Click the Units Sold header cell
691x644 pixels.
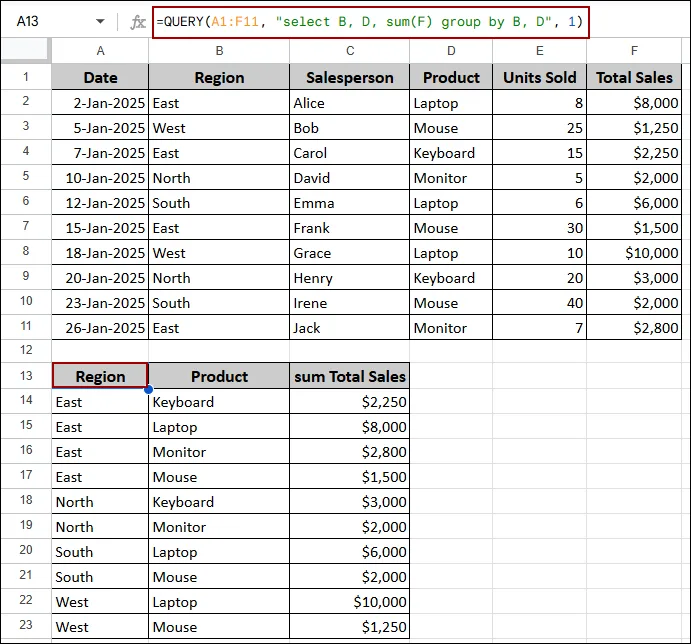[539, 77]
